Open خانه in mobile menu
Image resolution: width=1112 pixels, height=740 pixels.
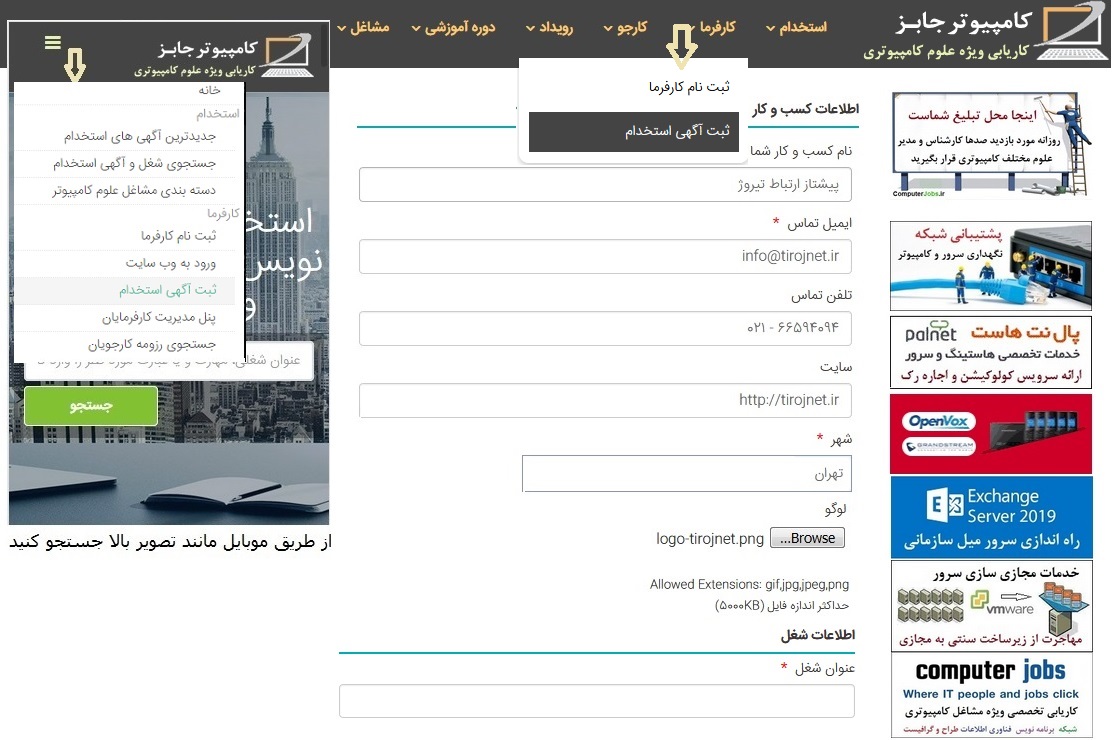[x=208, y=91]
